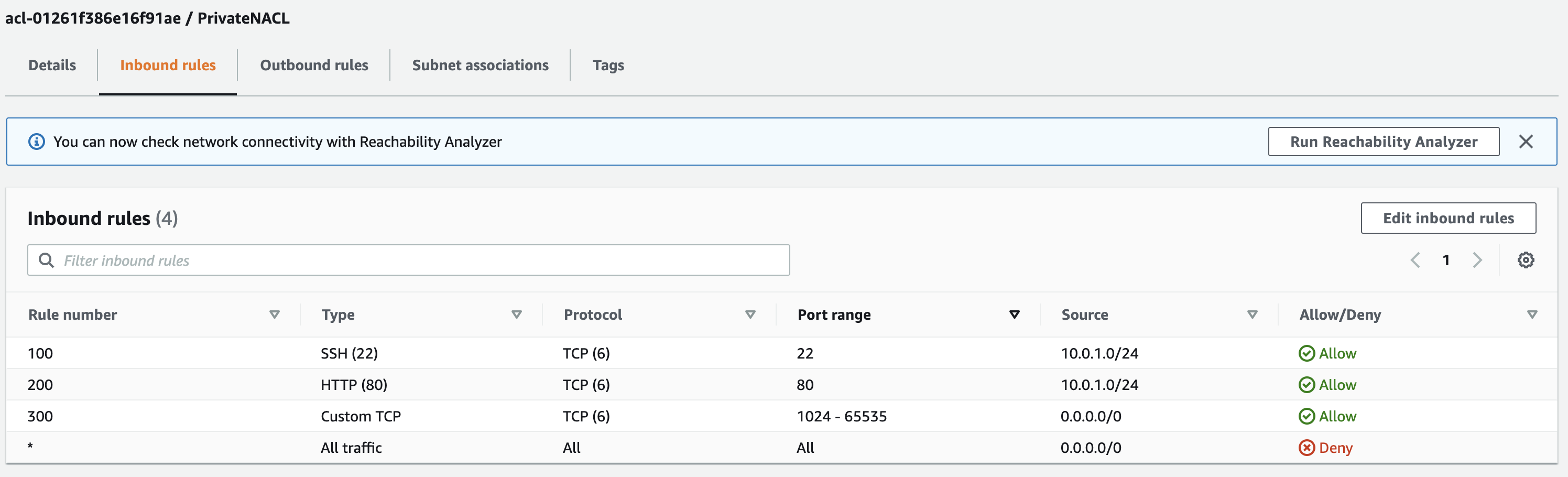Screen dimensions: 1568x477
Task: Sort by Protocol column arrow
Action: (750, 315)
